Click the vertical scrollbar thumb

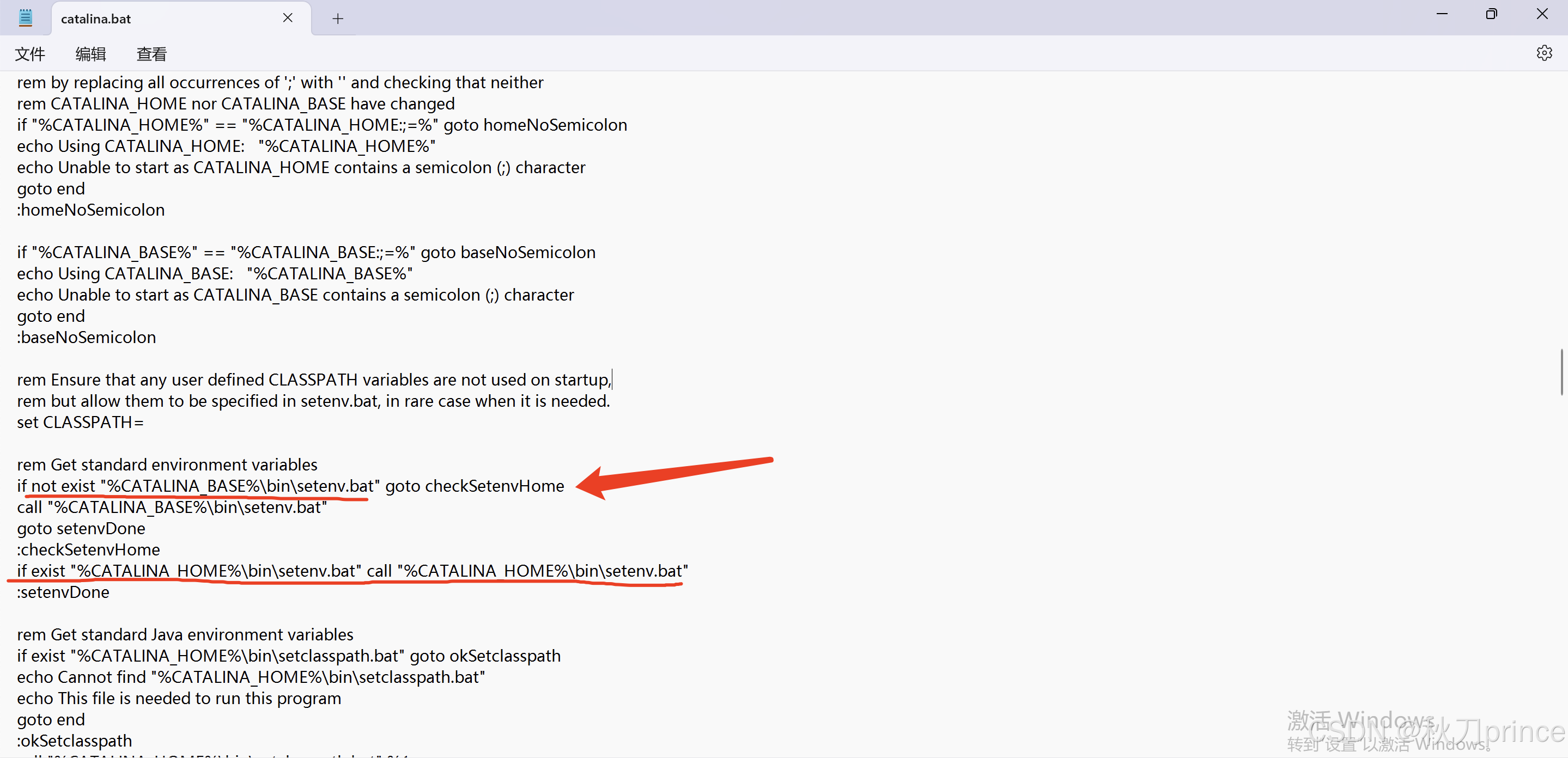point(1562,372)
